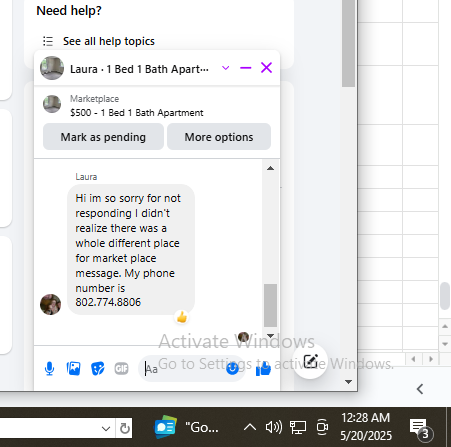Image resolution: width=451 pixels, height=447 pixels.
Task: Open the taskbar address dropdown arrow
Action: [106, 428]
